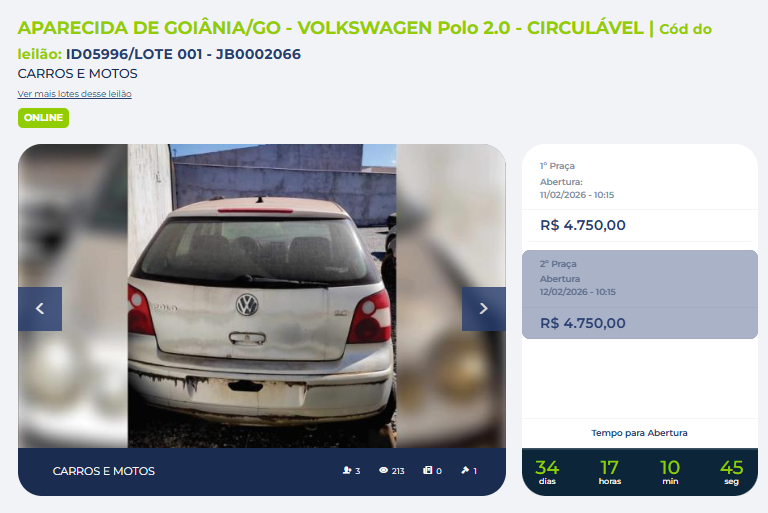
Task: Click the registered users icon showing 3
Action: 347,470
